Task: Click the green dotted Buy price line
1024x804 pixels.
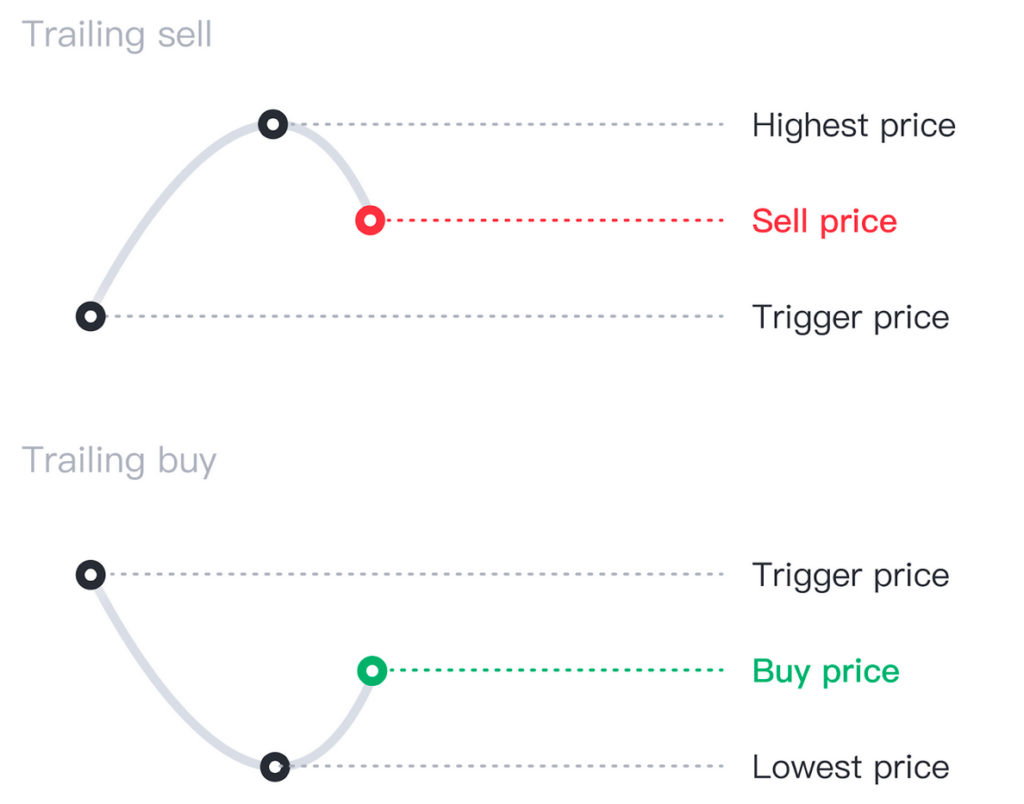Action: 556,670
